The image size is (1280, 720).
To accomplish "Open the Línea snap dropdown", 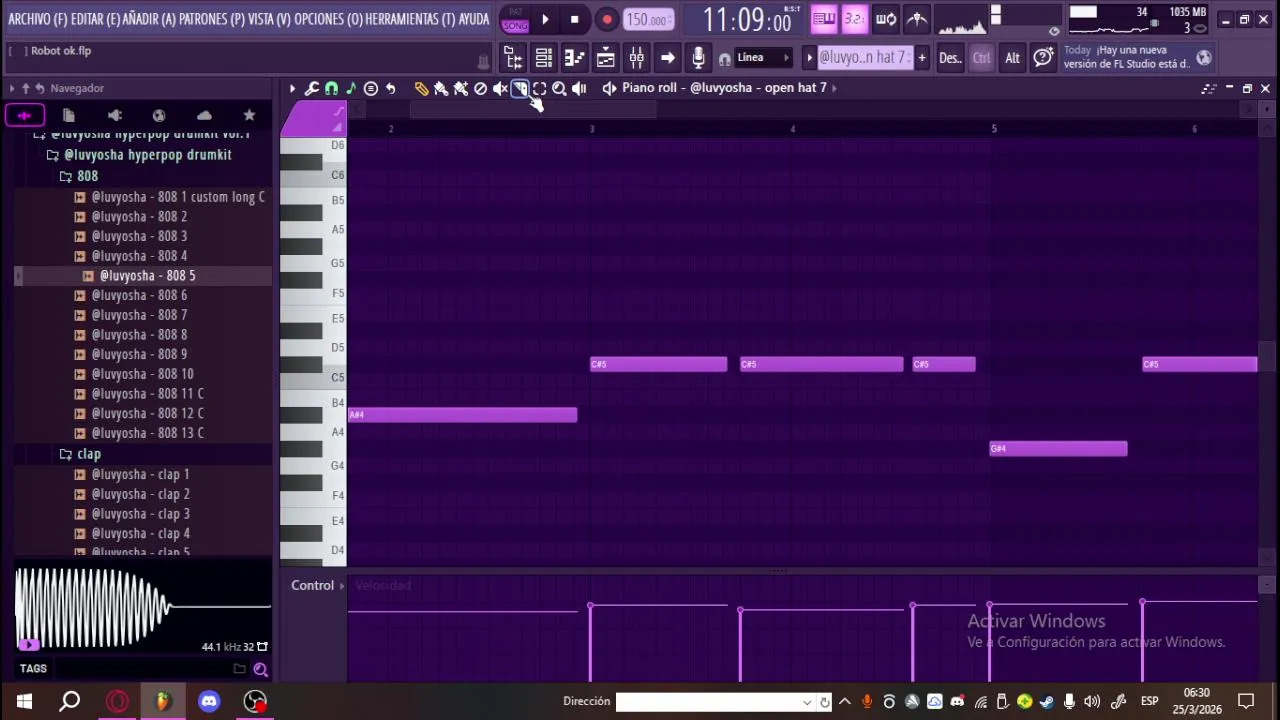I will tap(763, 58).
